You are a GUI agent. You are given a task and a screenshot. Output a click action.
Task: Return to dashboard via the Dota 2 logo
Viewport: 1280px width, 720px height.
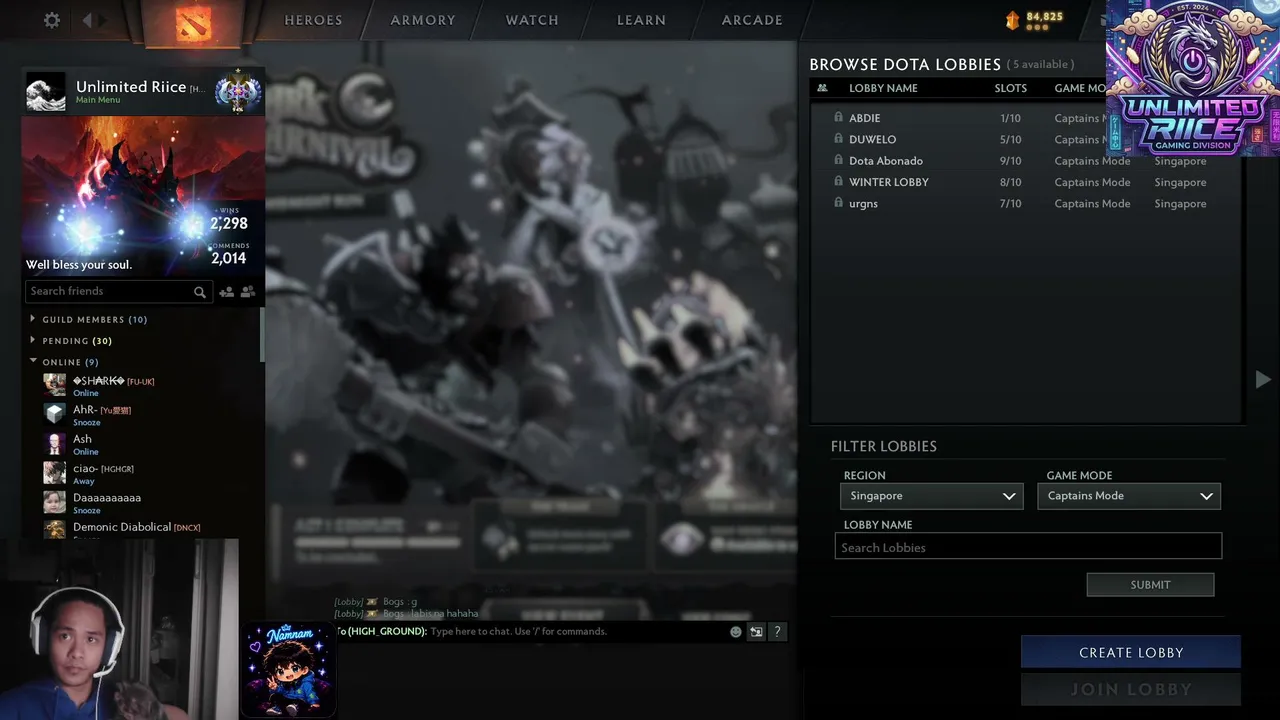click(193, 22)
